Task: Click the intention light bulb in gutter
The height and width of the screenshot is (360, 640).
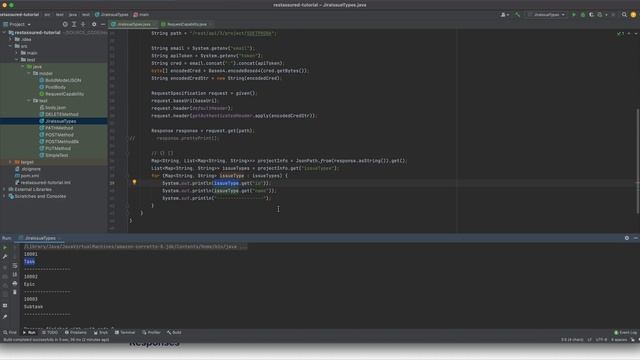Action: (x=134, y=182)
